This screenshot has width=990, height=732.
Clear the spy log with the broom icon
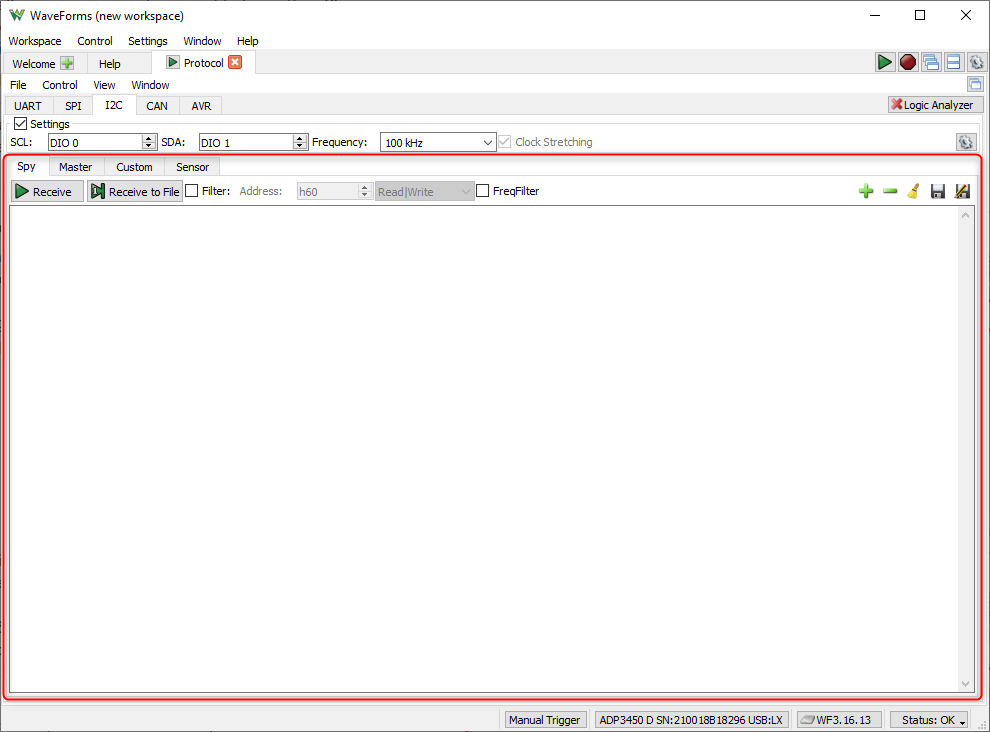(913, 191)
